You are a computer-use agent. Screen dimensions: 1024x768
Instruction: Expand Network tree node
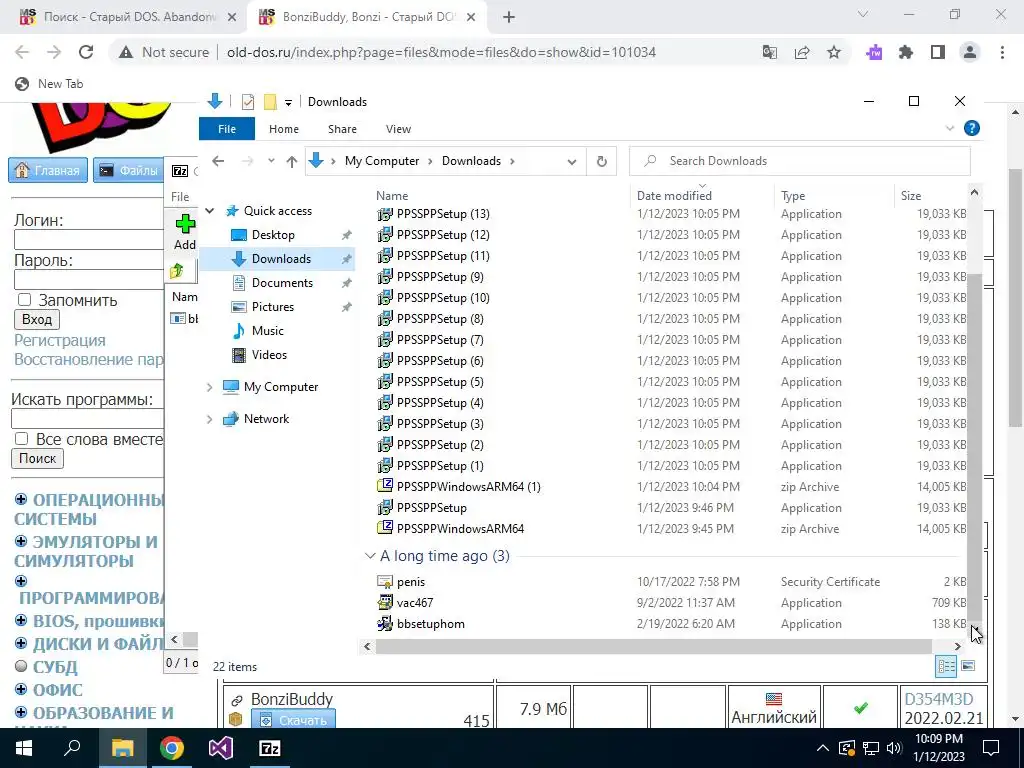pyautogui.click(x=210, y=419)
